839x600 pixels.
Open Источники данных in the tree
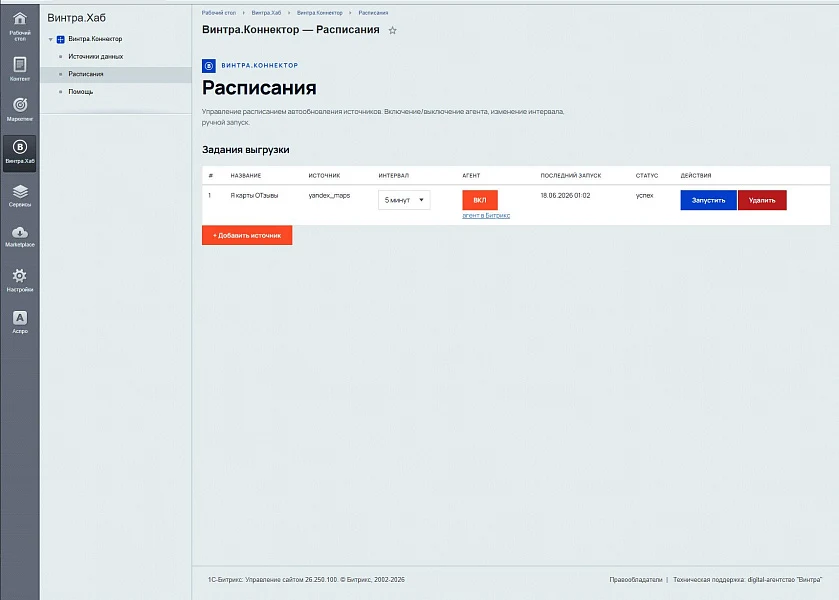tap(96, 56)
